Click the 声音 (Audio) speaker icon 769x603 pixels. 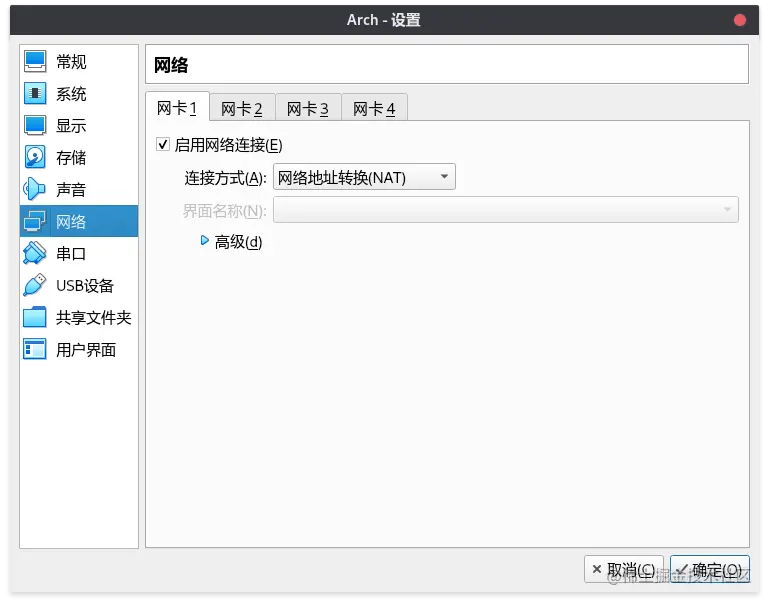tap(35, 189)
